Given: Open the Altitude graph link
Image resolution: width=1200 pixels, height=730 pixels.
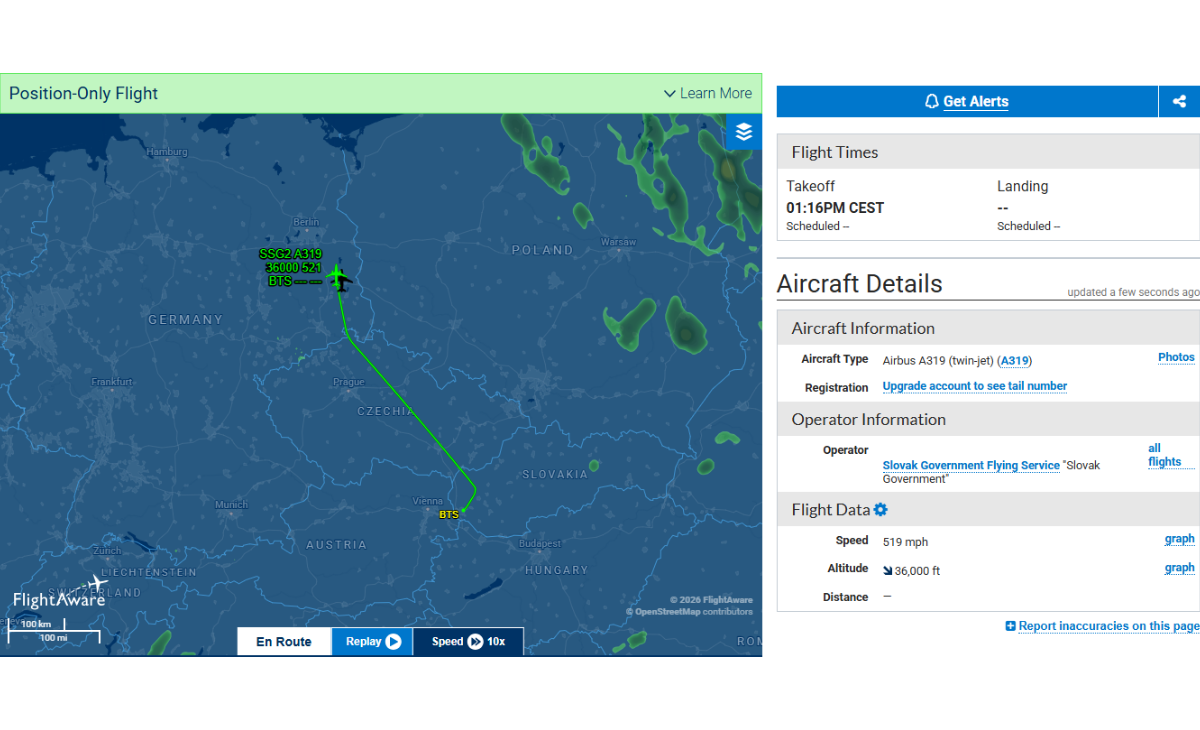Looking at the screenshot, I should (1179, 568).
